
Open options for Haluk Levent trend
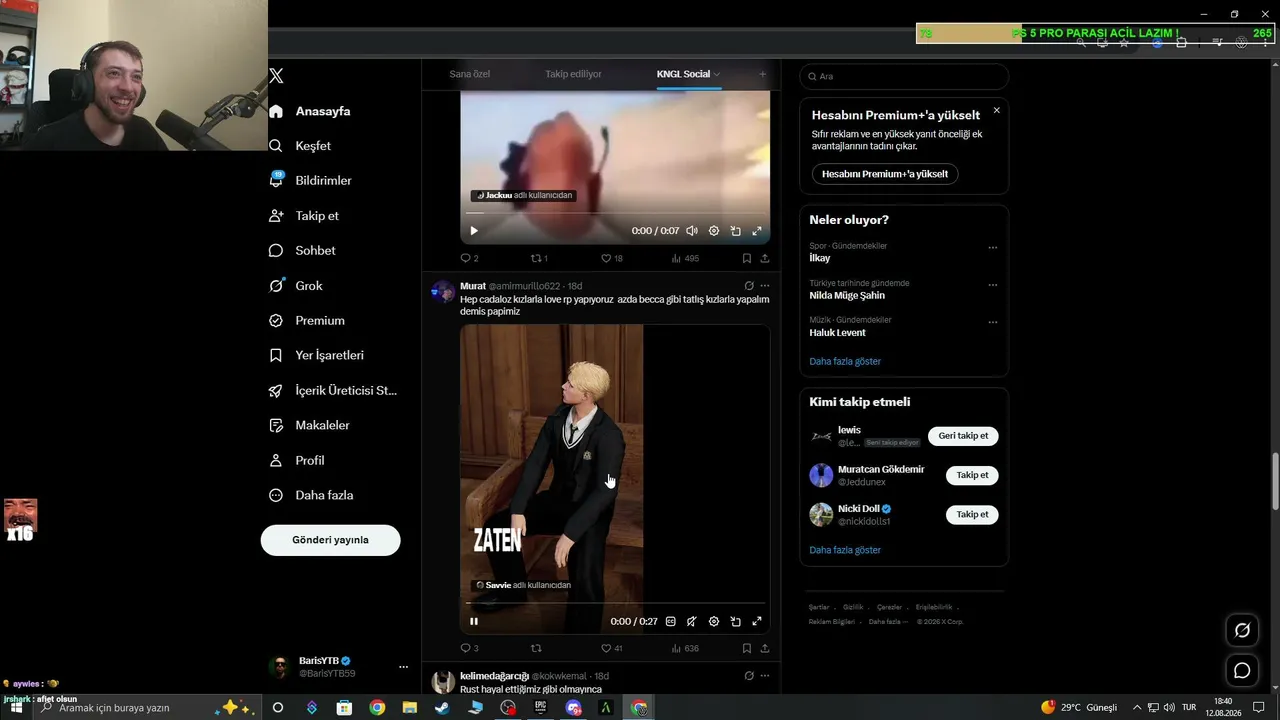993,322
